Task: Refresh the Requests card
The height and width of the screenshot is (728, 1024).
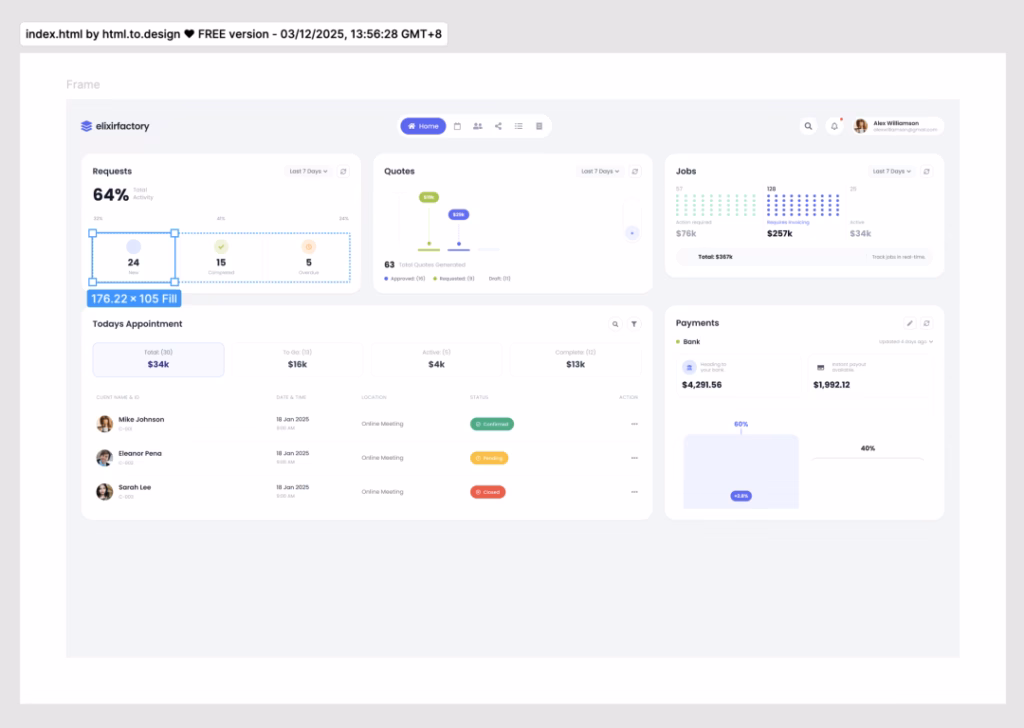Action: tap(343, 171)
